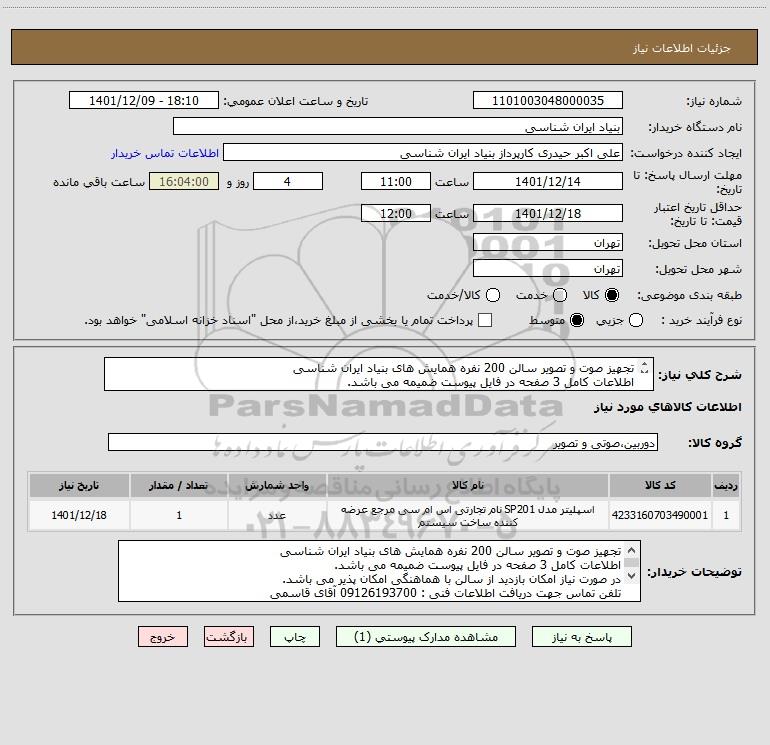Click the product name cell اسپلیتر مدل SP201

pyautogui.click(x=468, y=515)
